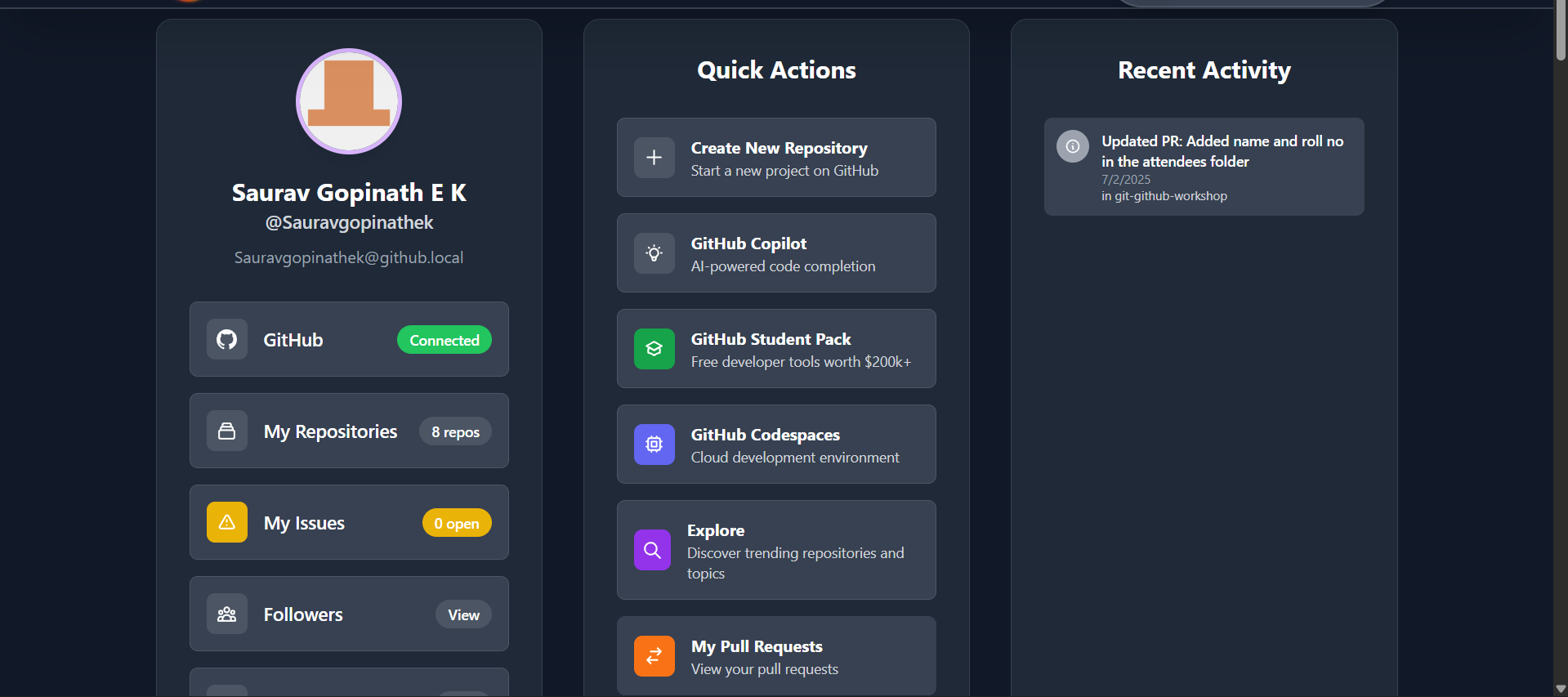The image size is (1568, 697).
Task: Open the GitHub Student Pack title
Action: pos(771,339)
